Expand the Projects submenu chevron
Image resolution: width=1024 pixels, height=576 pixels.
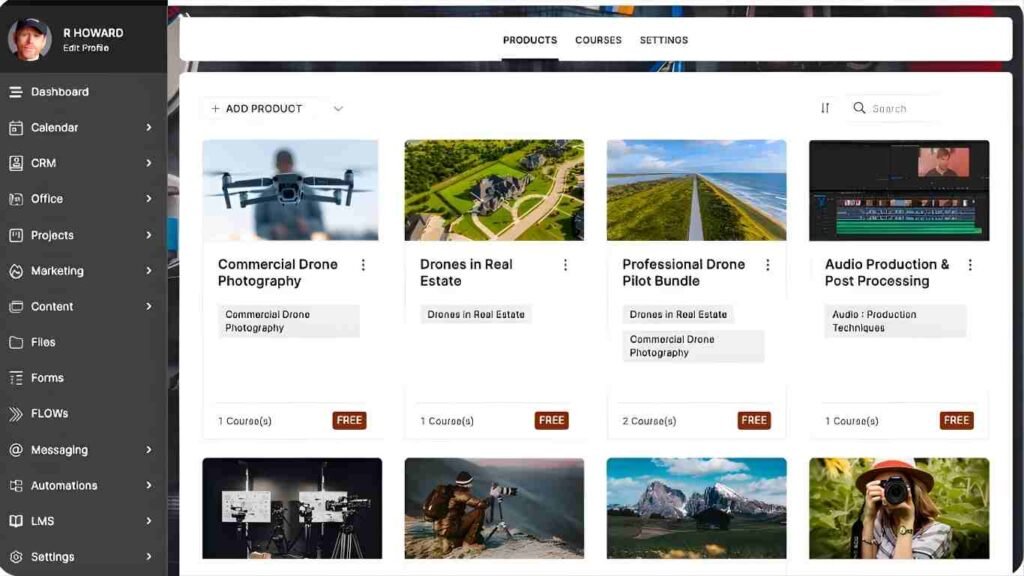148,235
